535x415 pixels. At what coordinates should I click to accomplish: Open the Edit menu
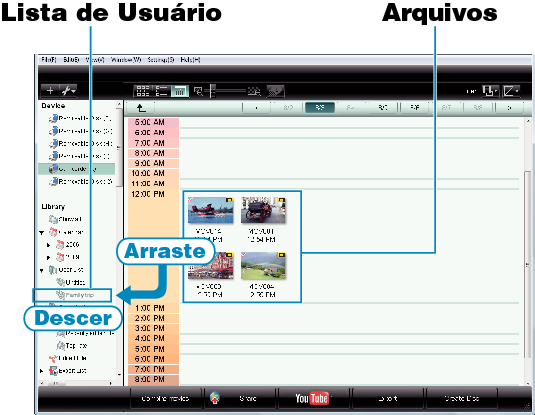coord(71,60)
